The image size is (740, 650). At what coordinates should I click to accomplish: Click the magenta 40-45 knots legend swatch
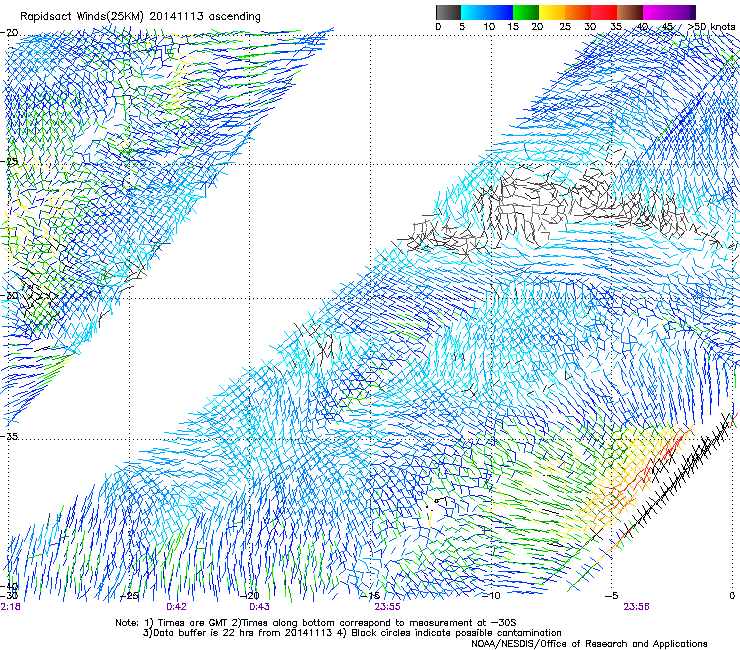pyautogui.click(x=656, y=12)
